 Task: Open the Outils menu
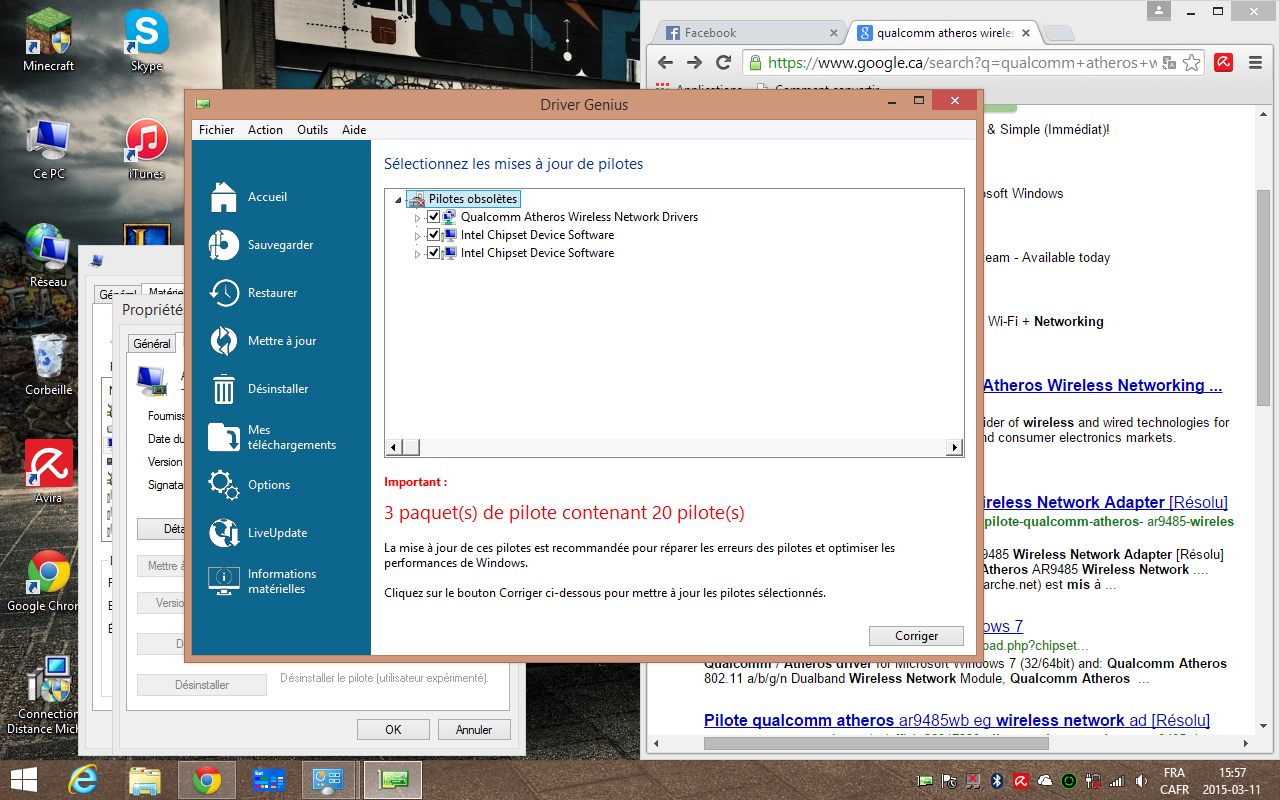click(x=312, y=130)
